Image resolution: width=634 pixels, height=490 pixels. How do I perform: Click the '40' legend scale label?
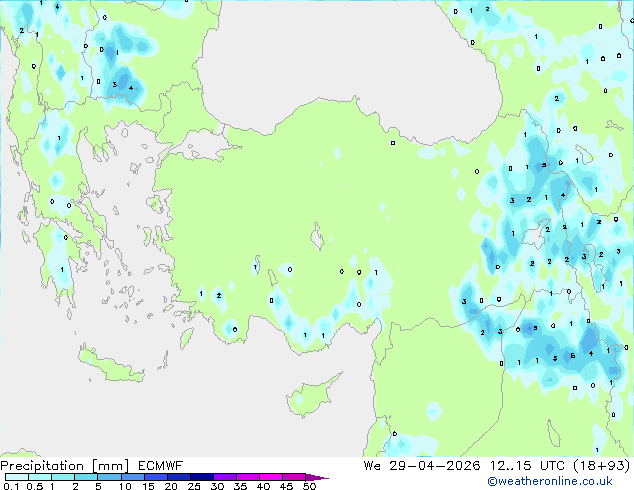(263, 486)
